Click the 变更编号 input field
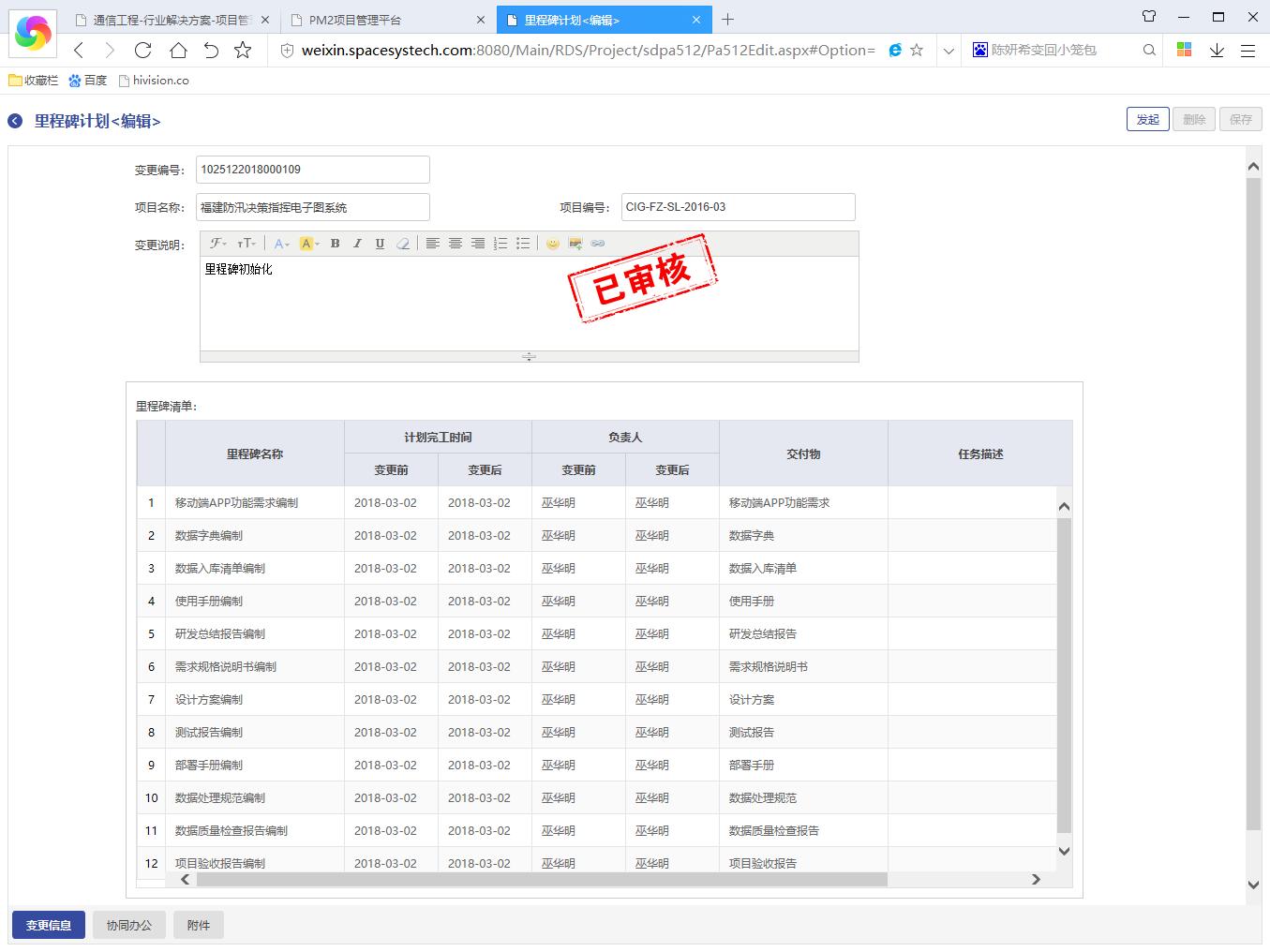1270x952 pixels. point(312,170)
